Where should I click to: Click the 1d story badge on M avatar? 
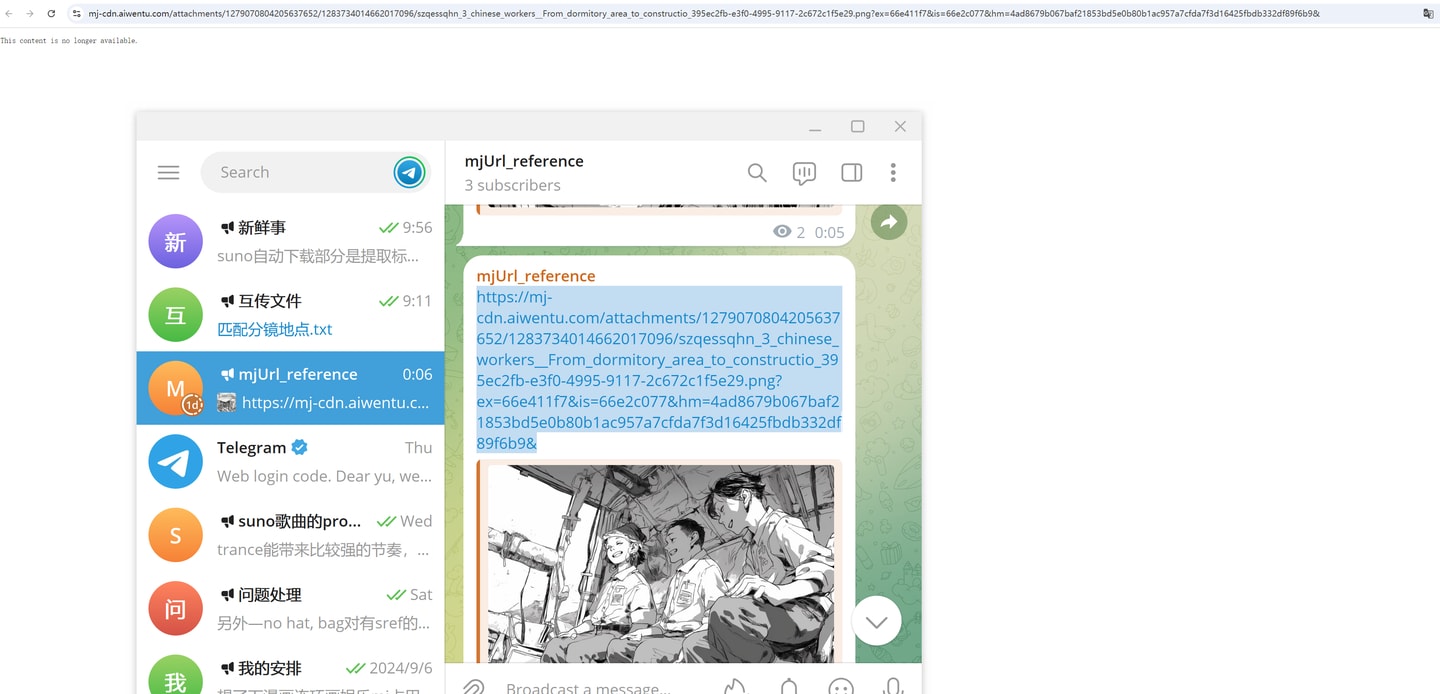(x=192, y=405)
